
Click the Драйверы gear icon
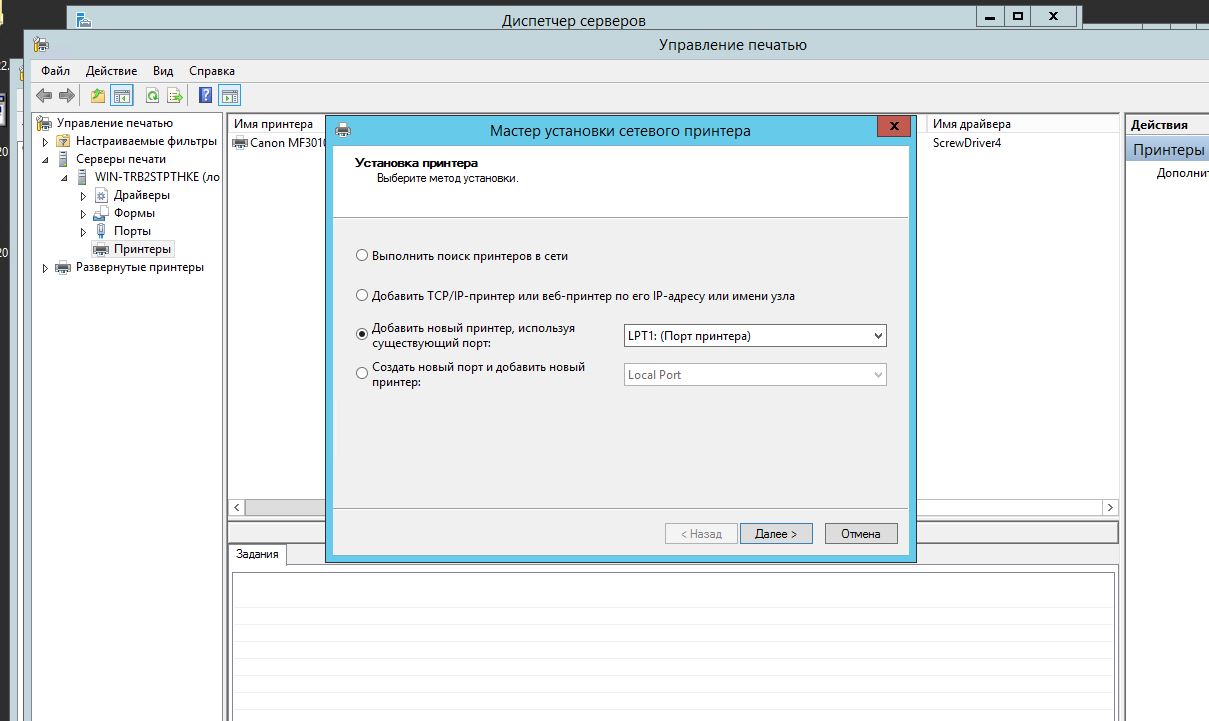click(x=101, y=195)
